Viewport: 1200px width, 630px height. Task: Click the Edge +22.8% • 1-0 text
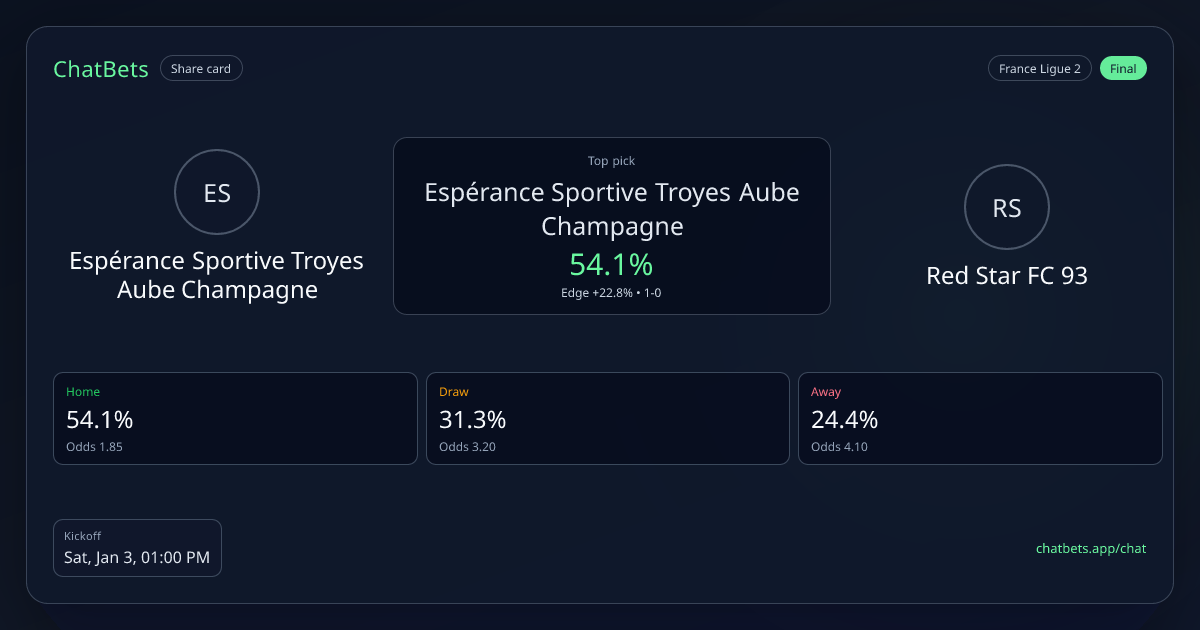(x=611, y=292)
